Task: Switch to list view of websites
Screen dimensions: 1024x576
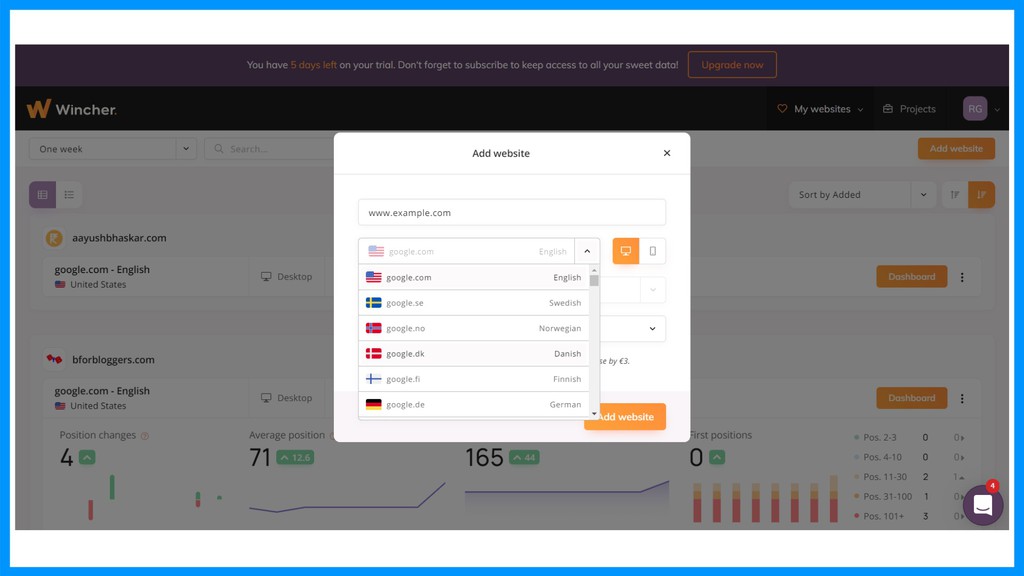Action: [x=69, y=194]
